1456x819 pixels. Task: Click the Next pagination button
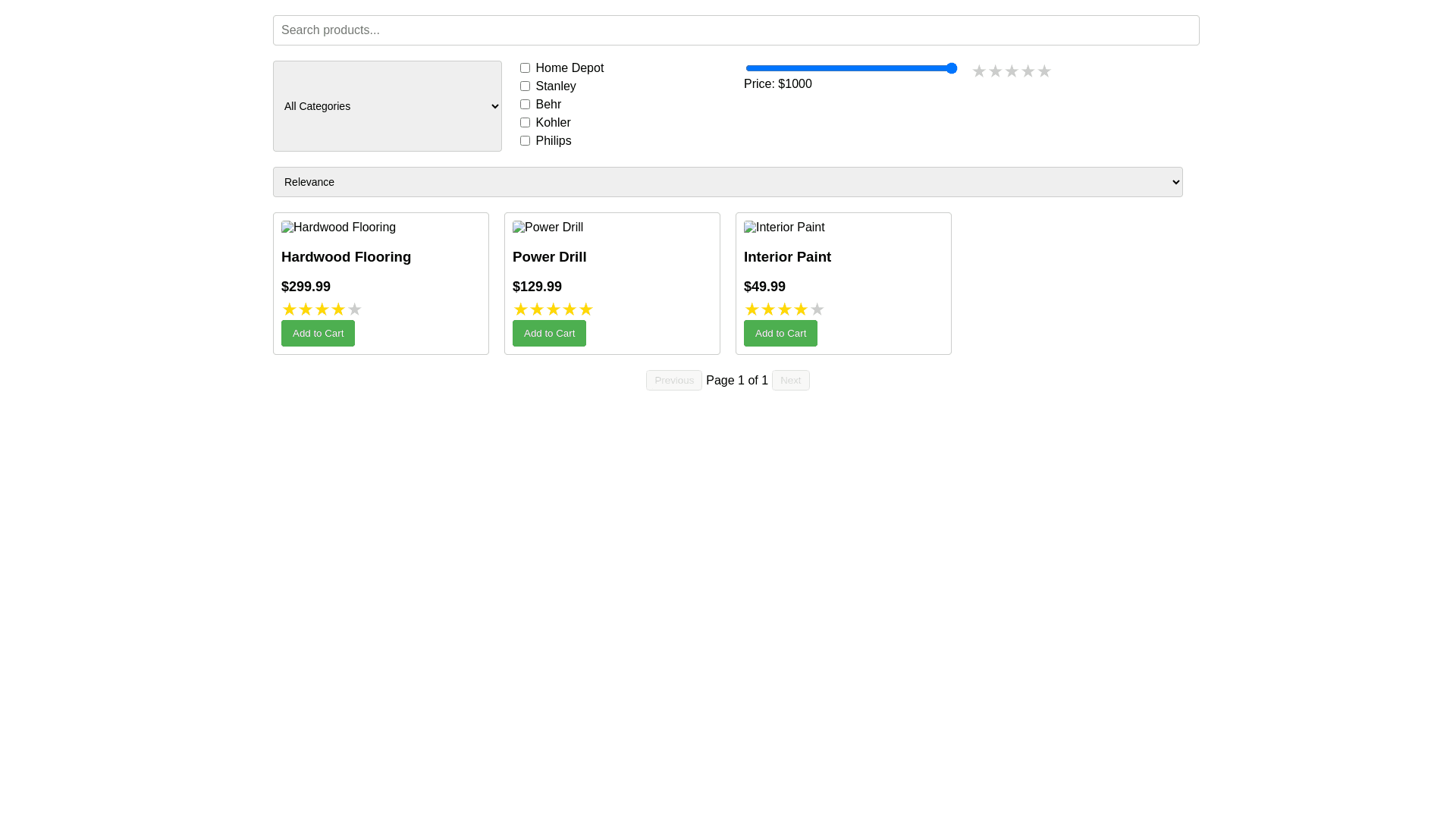click(x=790, y=380)
